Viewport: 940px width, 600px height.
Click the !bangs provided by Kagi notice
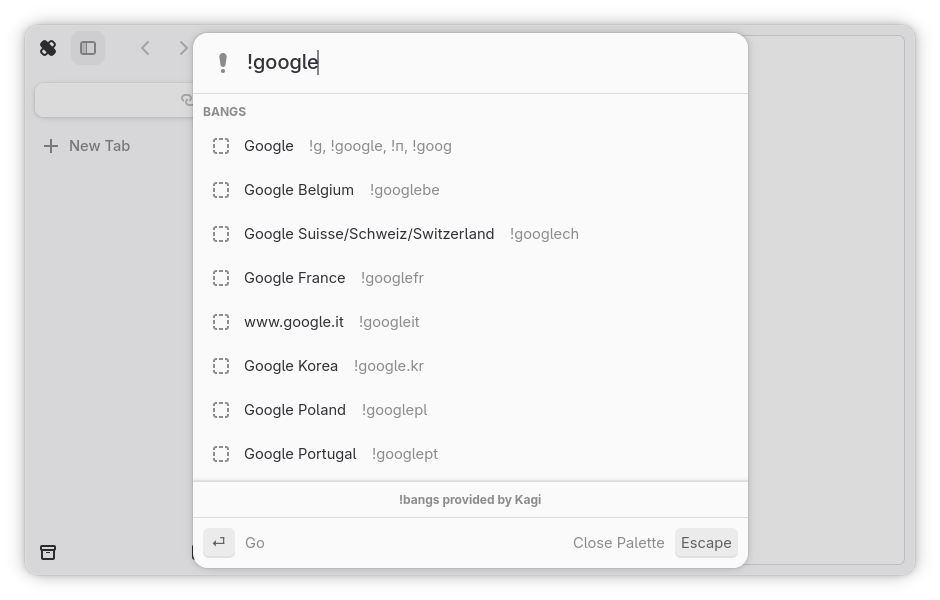coord(470,500)
